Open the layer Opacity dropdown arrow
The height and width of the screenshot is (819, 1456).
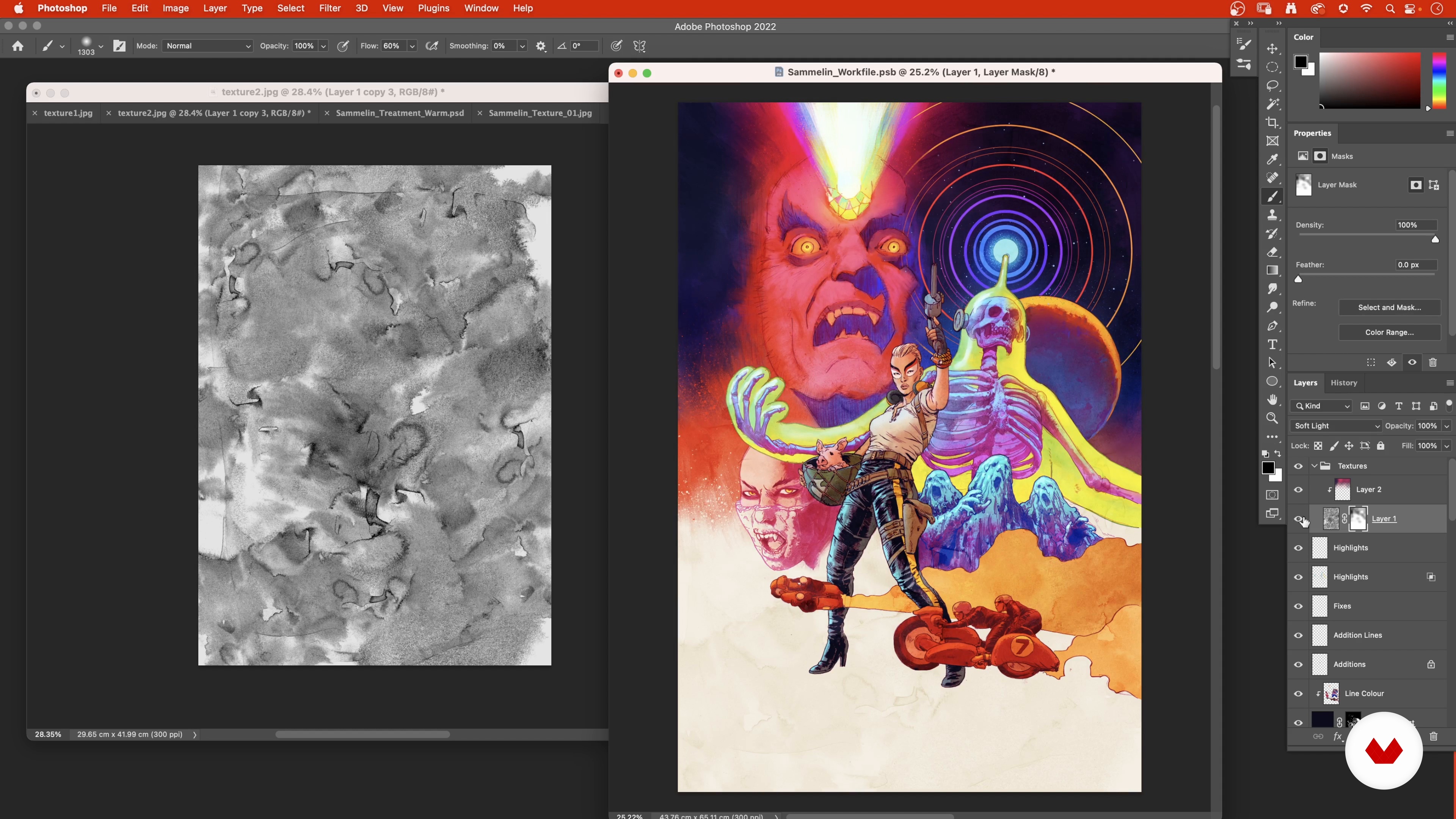pos(1447,426)
